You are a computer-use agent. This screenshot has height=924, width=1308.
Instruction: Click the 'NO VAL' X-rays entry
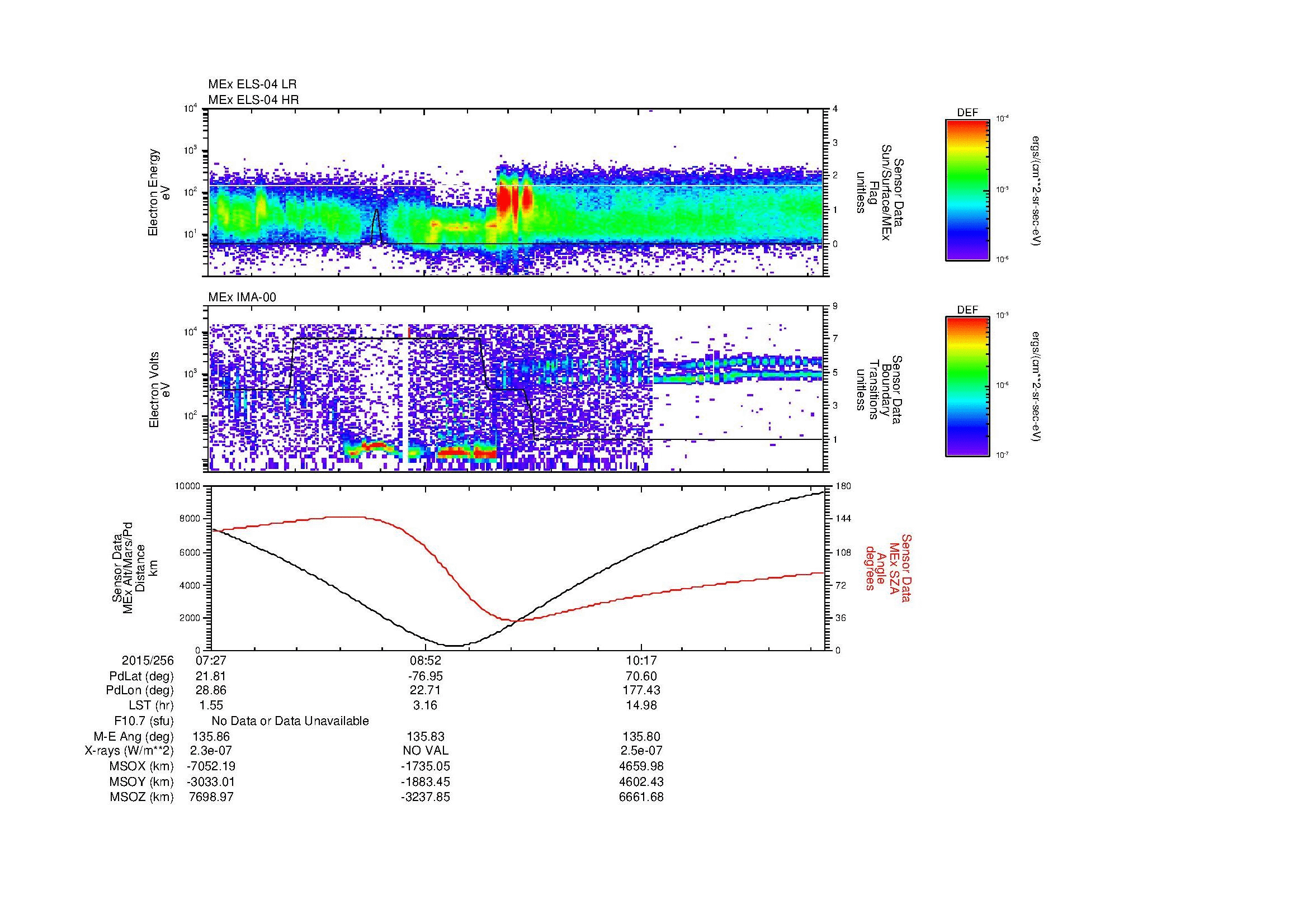(x=426, y=751)
